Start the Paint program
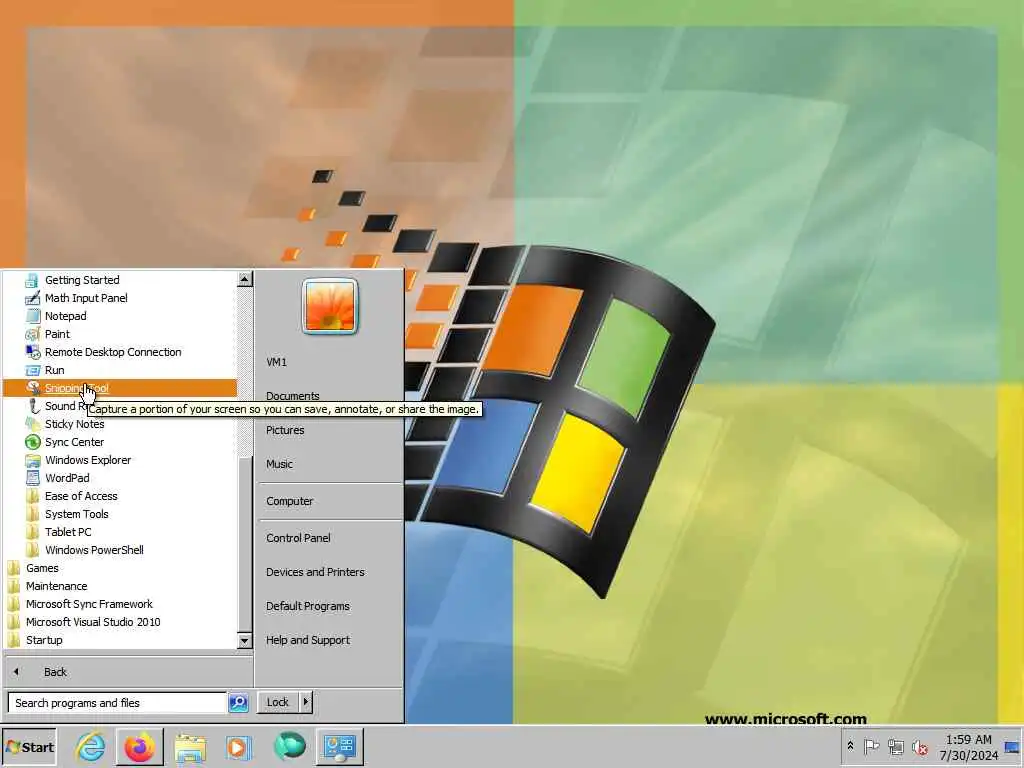The width and height of the screenshot is (1024, 768). pyautogui.click(x=57, y=334)
